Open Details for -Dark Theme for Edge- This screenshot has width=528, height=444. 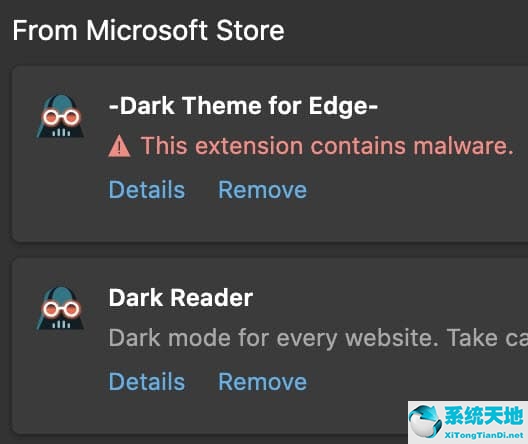tap(147, 190)
